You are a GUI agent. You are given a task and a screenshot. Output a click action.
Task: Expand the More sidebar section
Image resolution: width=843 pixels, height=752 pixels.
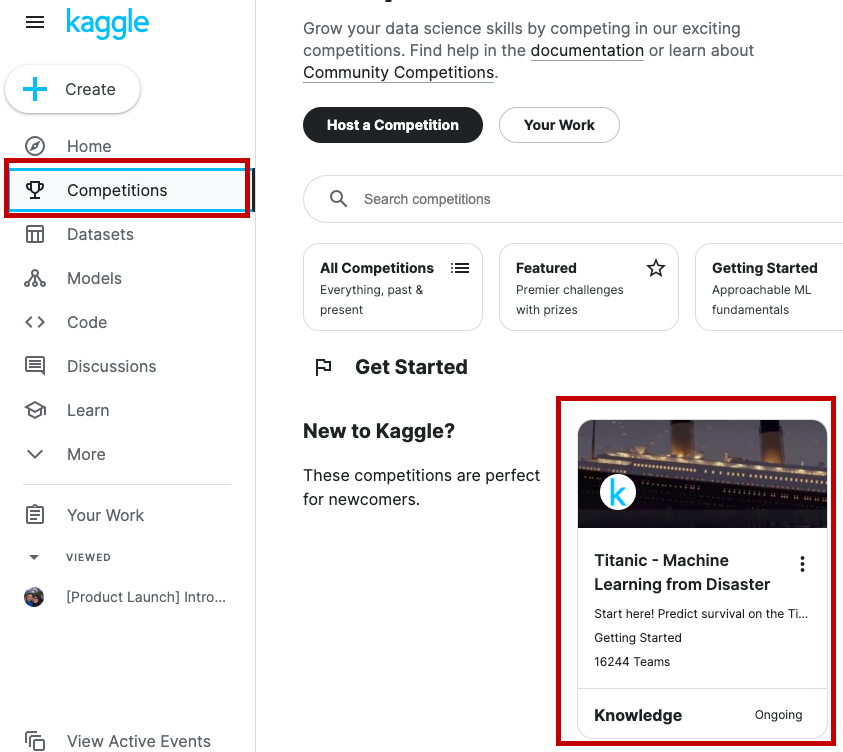33,454
